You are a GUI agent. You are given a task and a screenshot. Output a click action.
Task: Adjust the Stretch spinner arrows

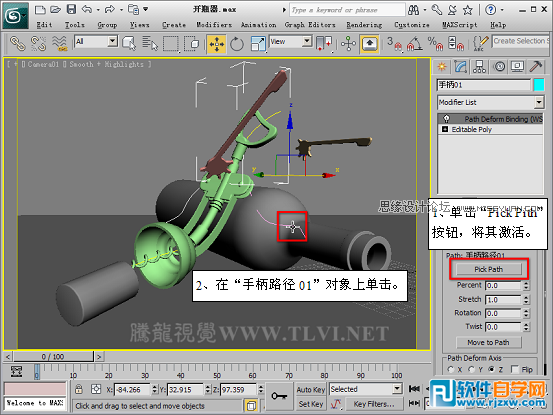[x=526, y=300]
